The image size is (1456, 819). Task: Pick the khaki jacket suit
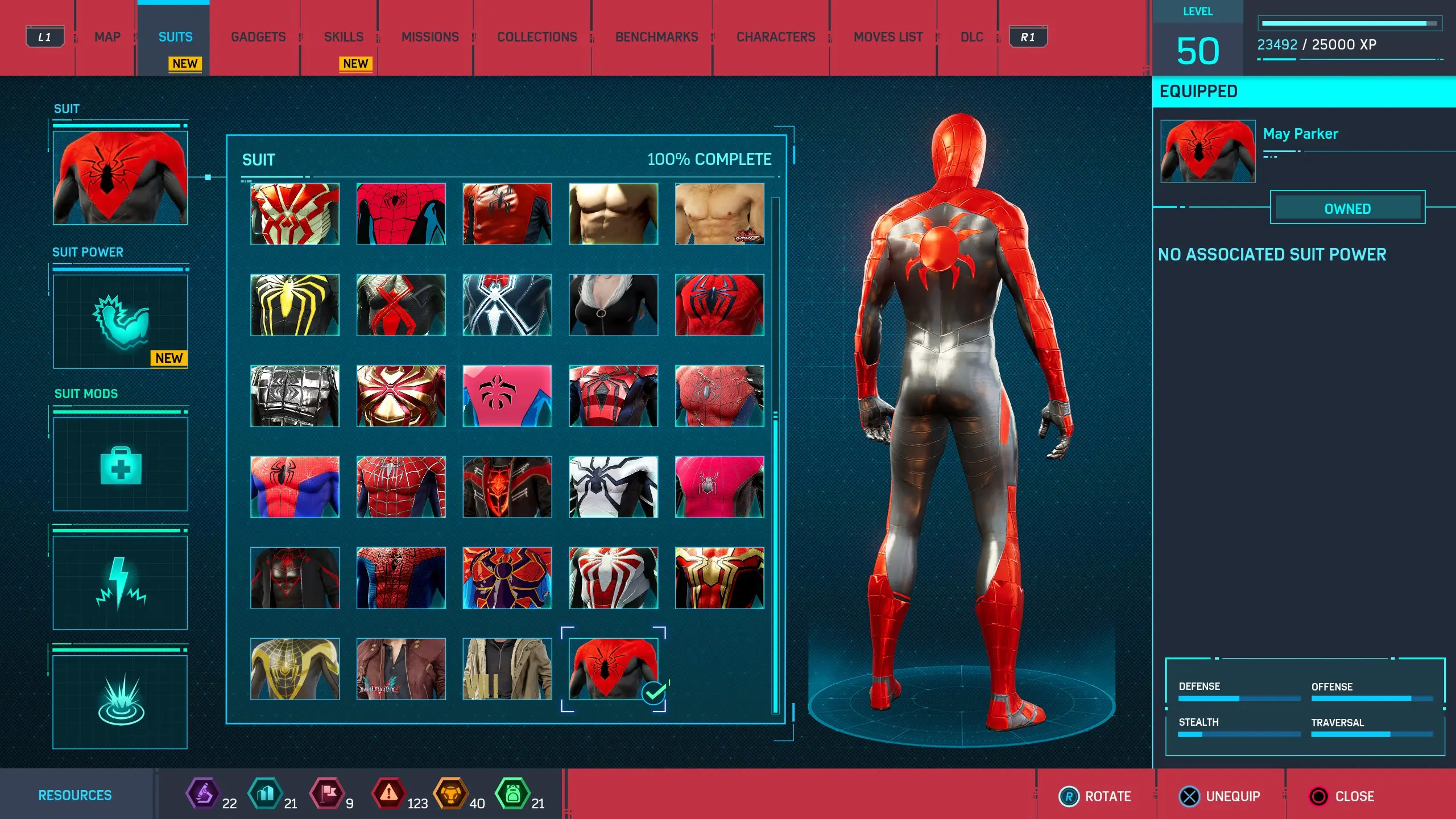[507, 669]
